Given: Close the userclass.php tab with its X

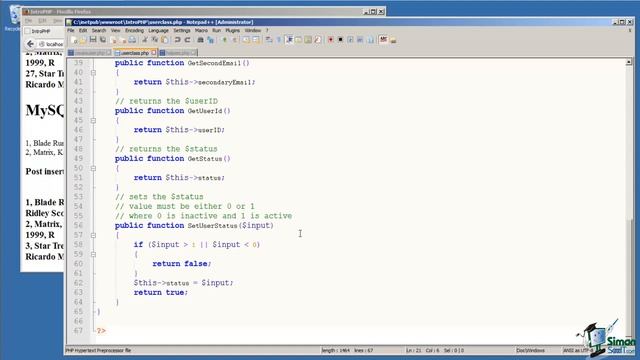Looking at the screenshot, I should (154, 53).
